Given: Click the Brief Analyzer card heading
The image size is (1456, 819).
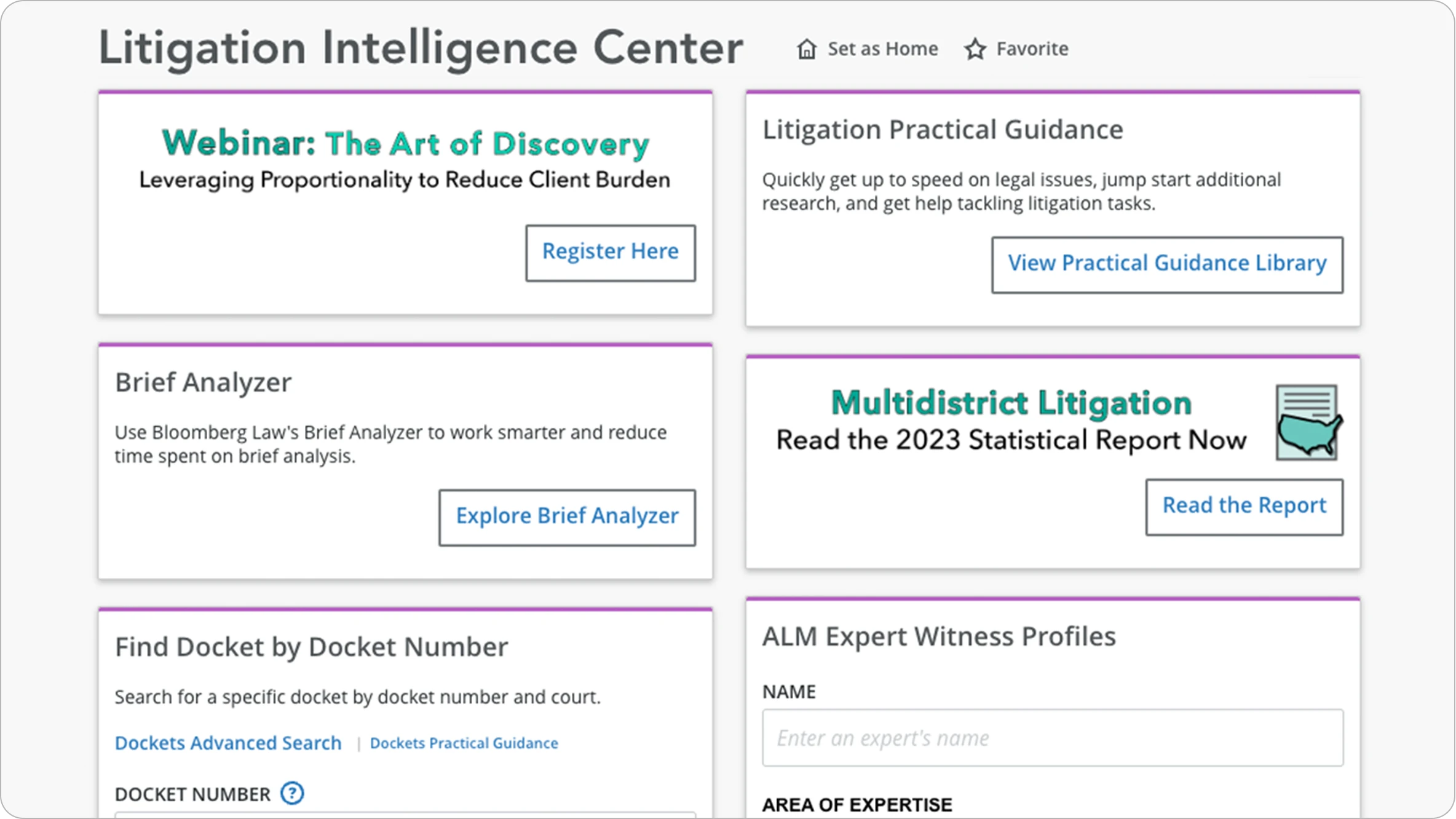Looking at the screenshot, I should tap(203, 382).
